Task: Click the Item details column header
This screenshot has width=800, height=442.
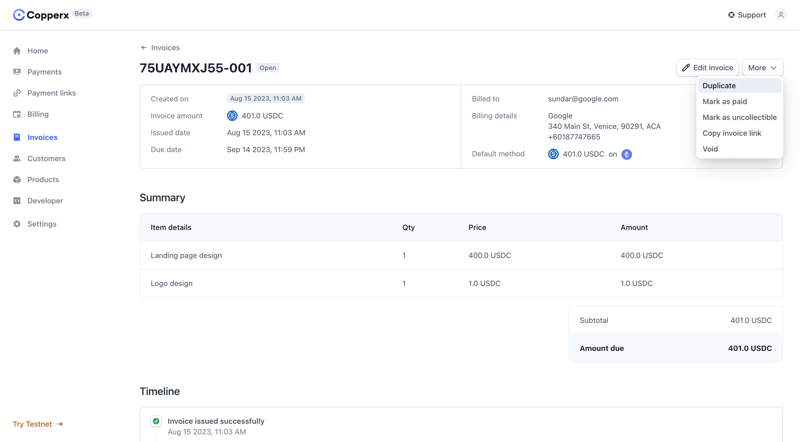Action: pos(171,228)
